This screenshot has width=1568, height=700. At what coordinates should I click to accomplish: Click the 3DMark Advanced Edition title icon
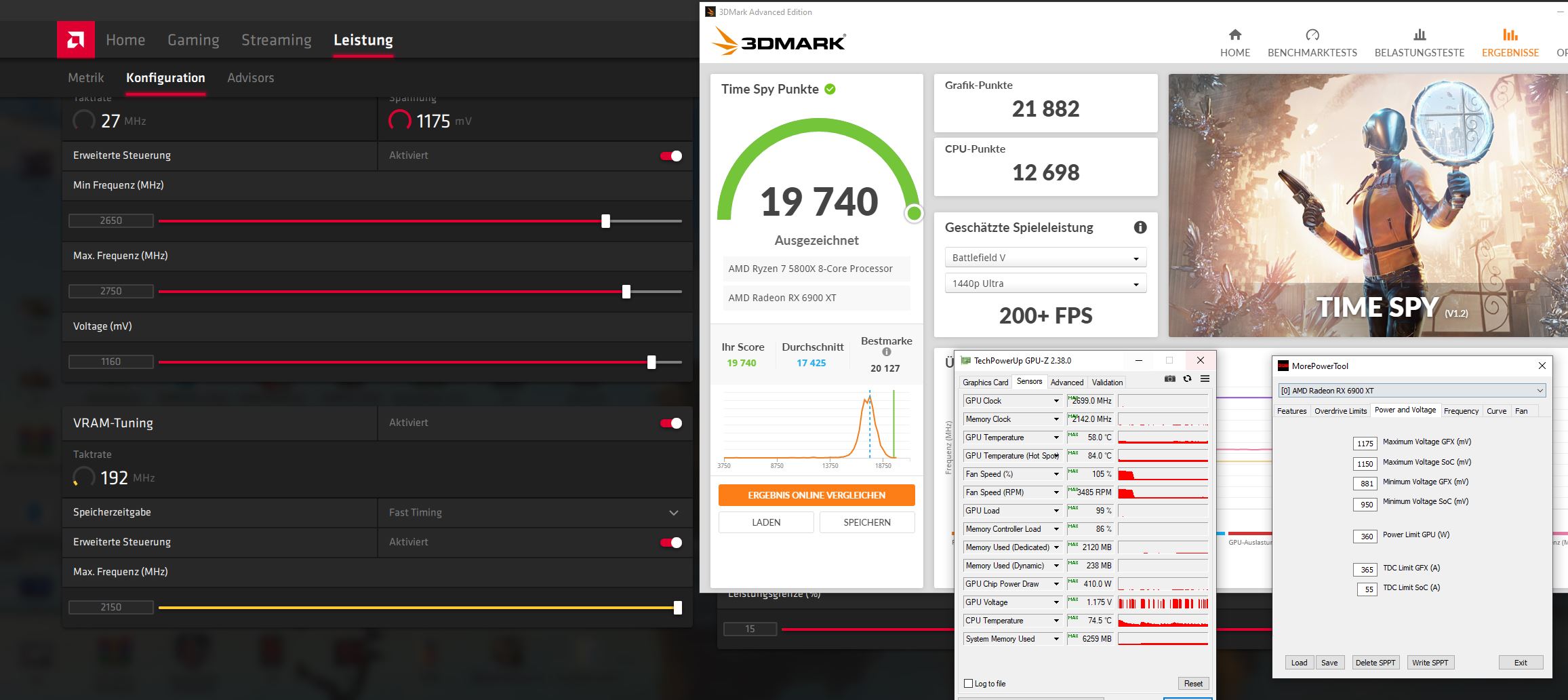[x=710, y=12]
